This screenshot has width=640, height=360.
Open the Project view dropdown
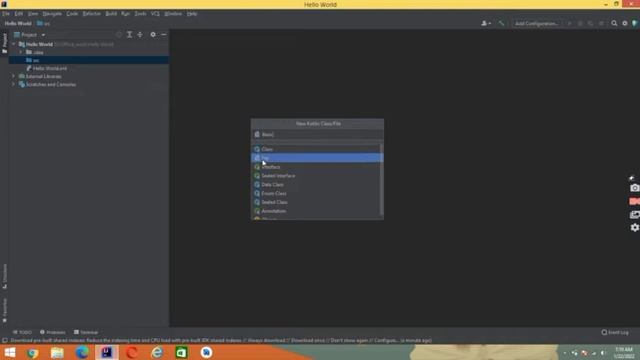tap(29, 35)
